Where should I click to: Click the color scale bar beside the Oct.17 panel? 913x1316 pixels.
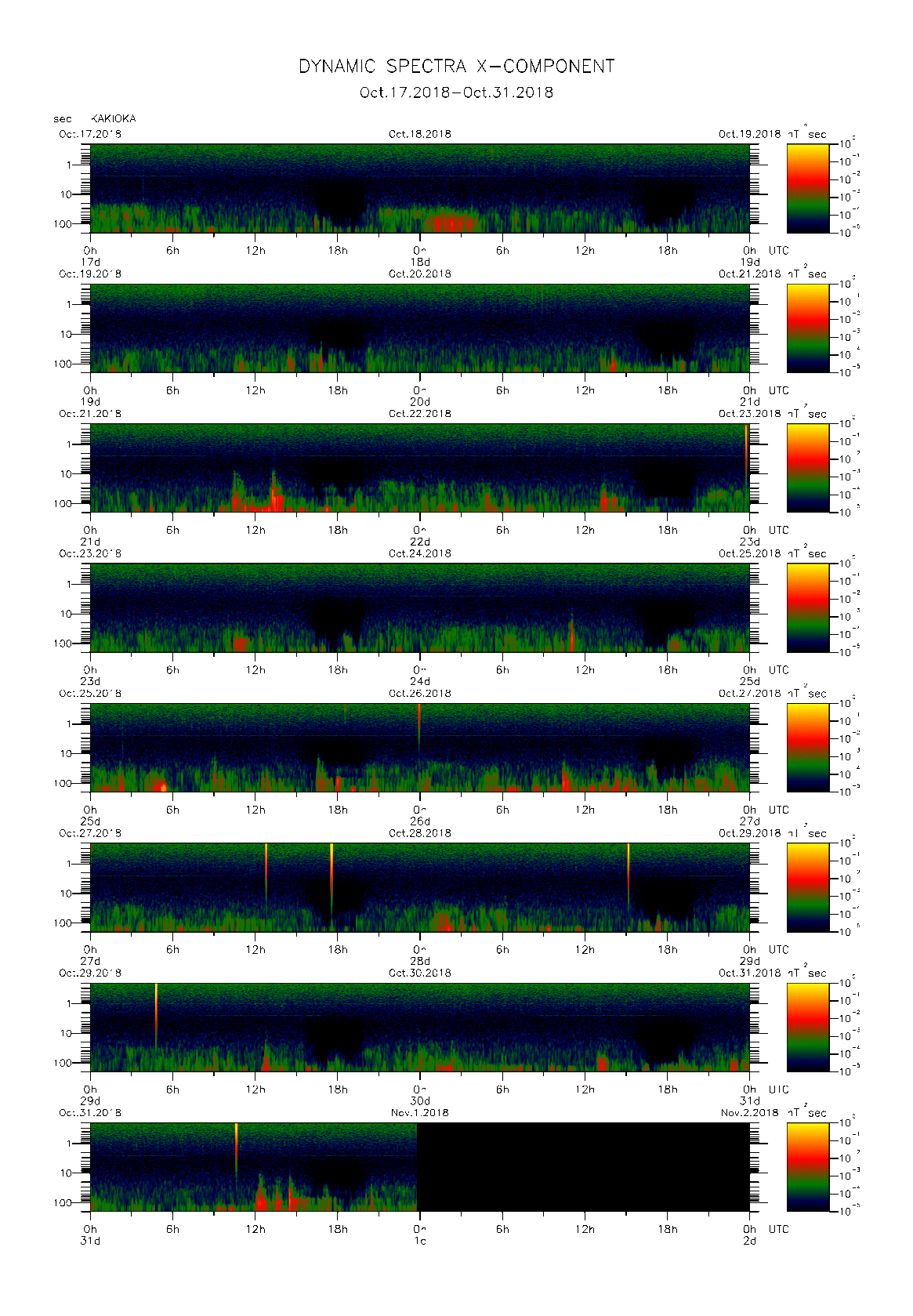pyautogui.click(x=808, y=188)
